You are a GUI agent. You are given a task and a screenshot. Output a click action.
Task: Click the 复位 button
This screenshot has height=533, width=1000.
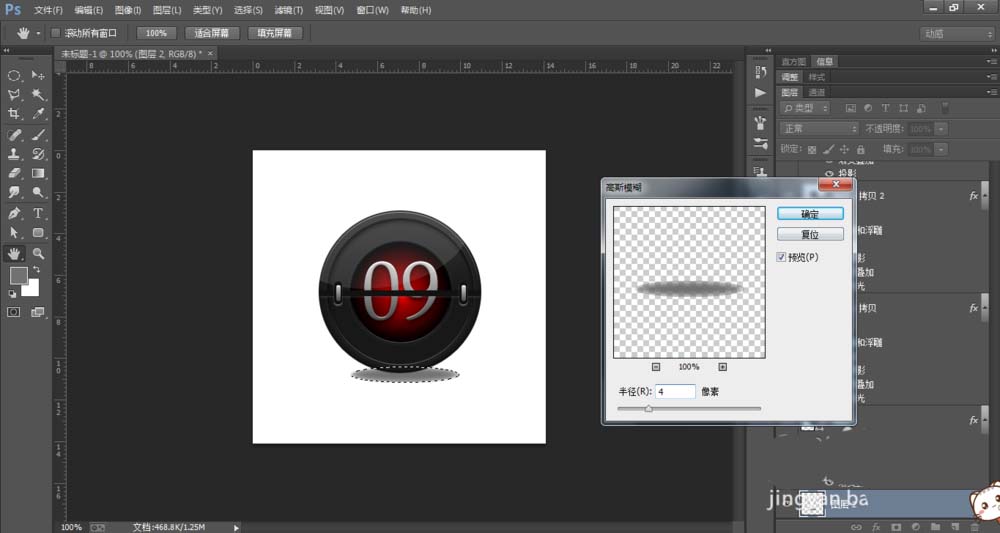pyautogui.click(x=810, y=235)
